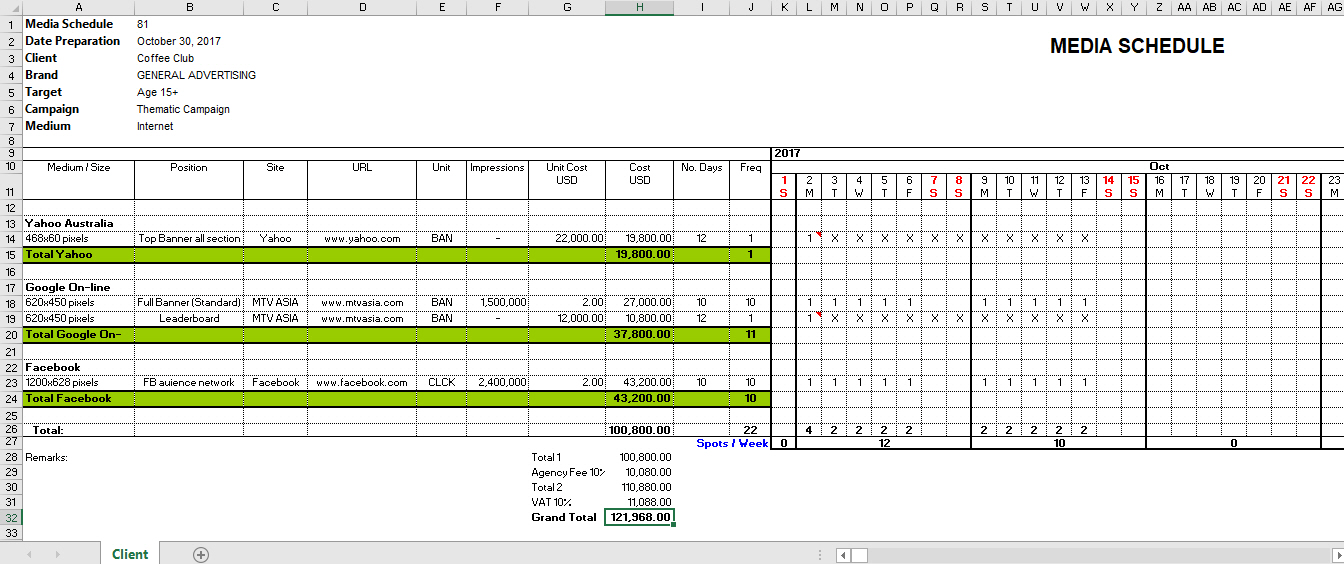
Task: Click the Total Facebook cost 43,200.00 cell
Action: pos(639,398)
